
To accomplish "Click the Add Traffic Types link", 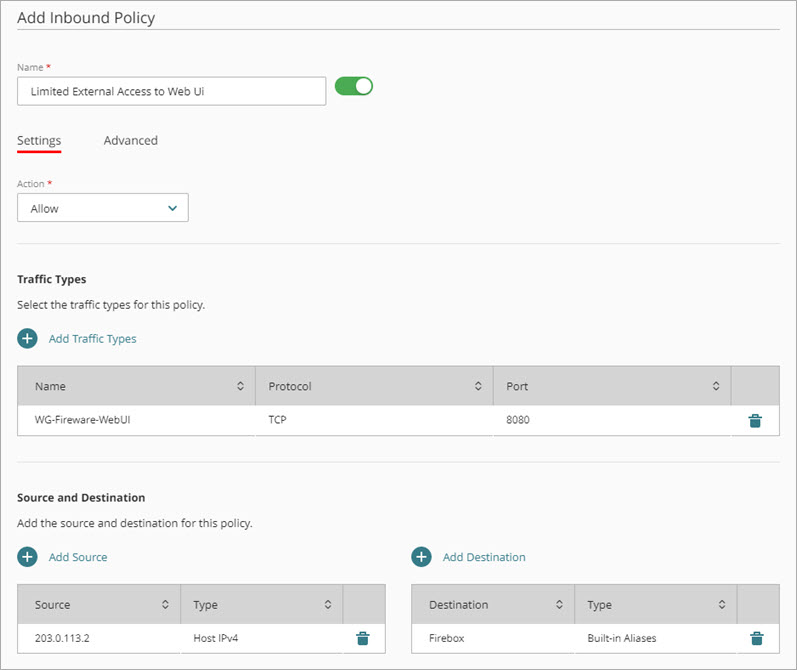I will point(92,338).
